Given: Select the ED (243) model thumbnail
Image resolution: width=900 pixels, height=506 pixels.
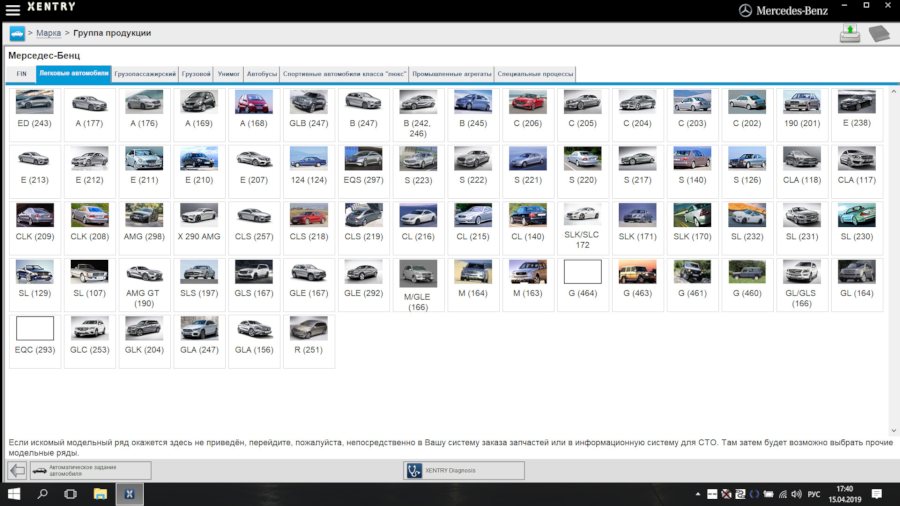Looking at the screenshot, I should (34, 114).
